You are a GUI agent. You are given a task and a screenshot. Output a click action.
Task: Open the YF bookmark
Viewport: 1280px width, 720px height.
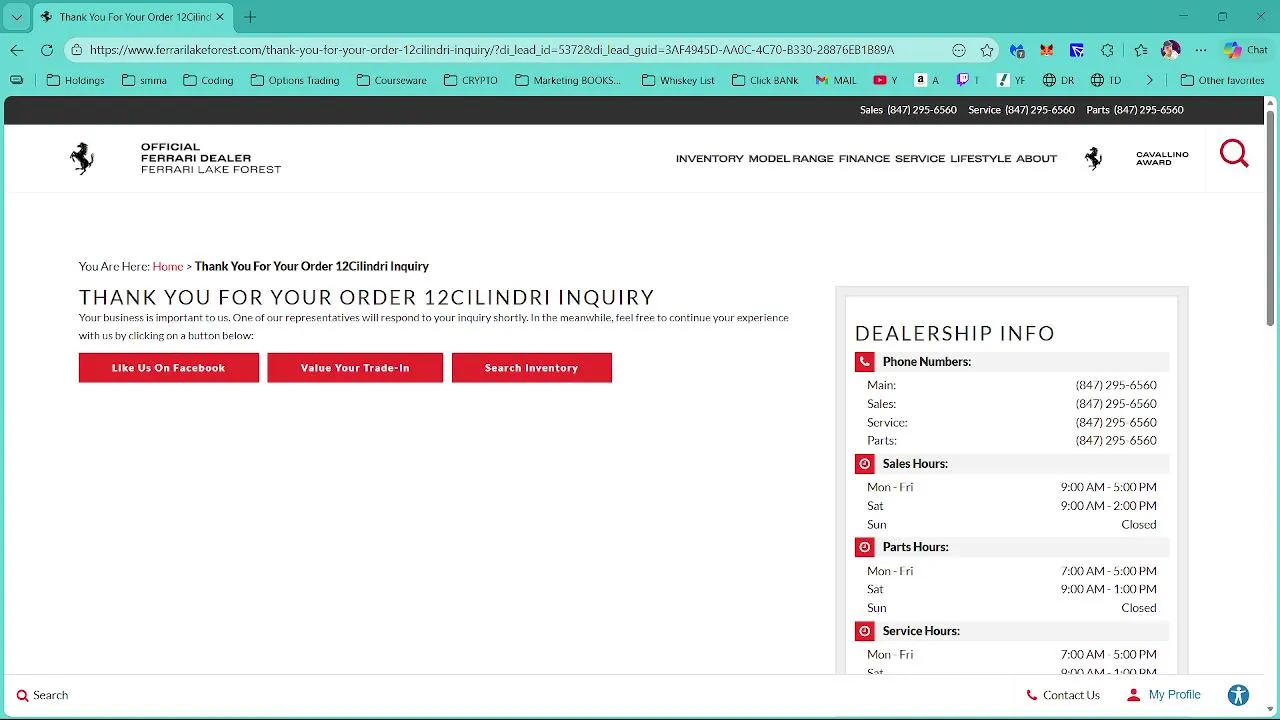pos(1011,80)
